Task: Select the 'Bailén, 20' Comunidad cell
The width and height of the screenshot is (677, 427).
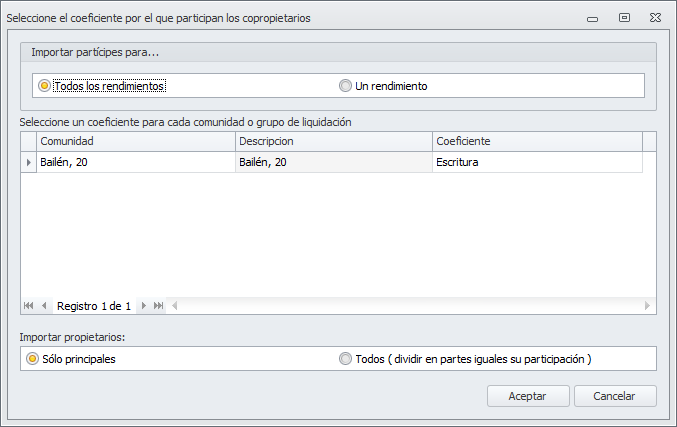Action: click(135, 162)
